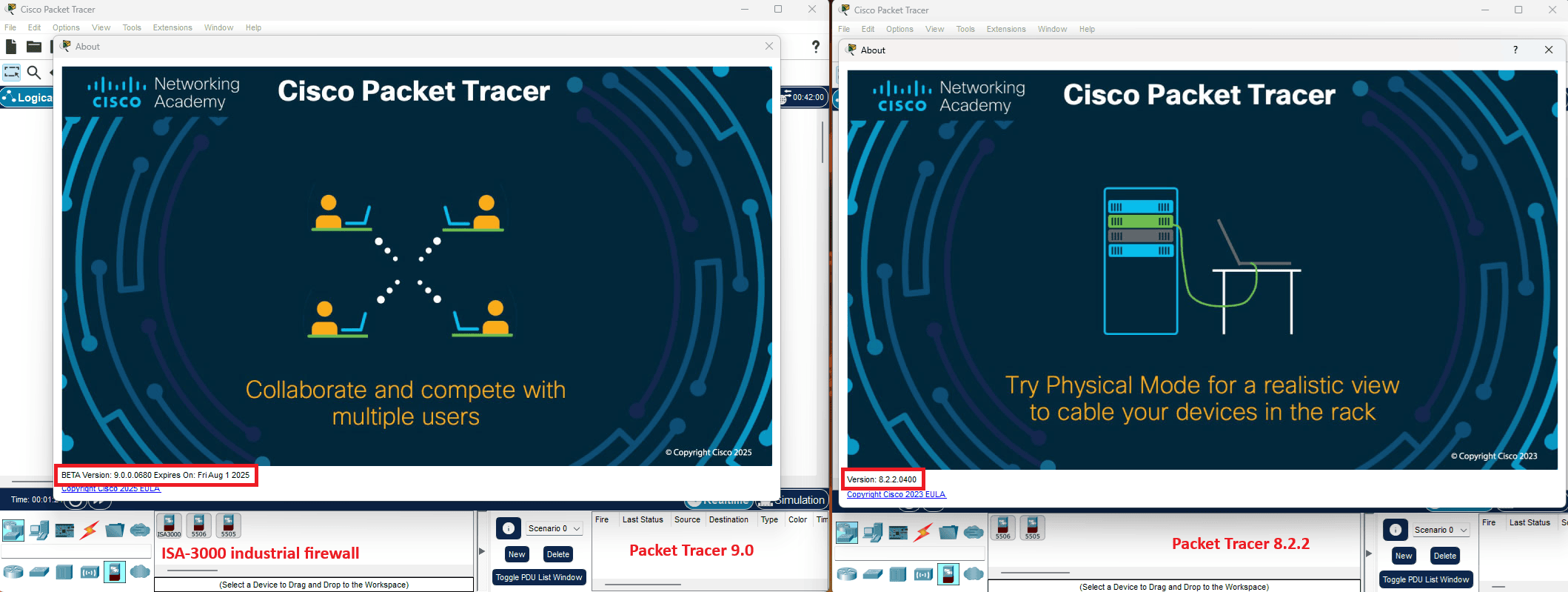Viewport: 1568px width, 592px height.
Task: Select Components category in right window
Action: (x=898, y=533)
